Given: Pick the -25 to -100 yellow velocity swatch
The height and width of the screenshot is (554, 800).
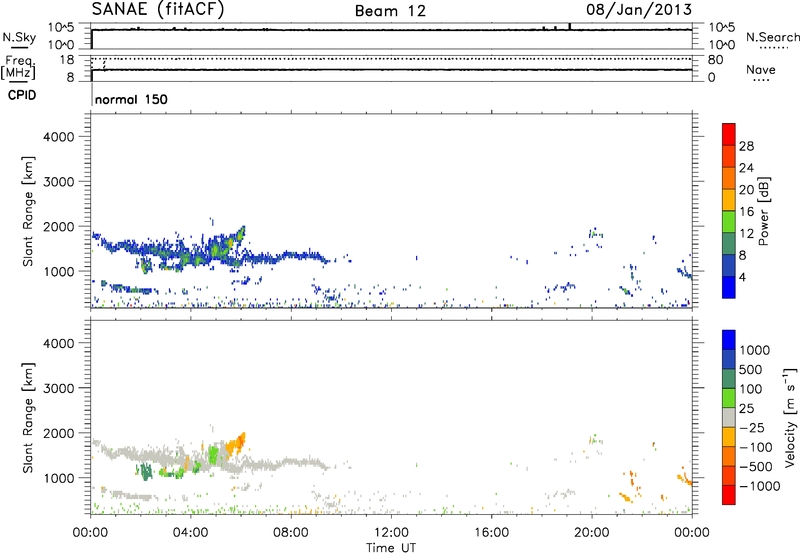Looking at the screenshot, I should 729,437.
